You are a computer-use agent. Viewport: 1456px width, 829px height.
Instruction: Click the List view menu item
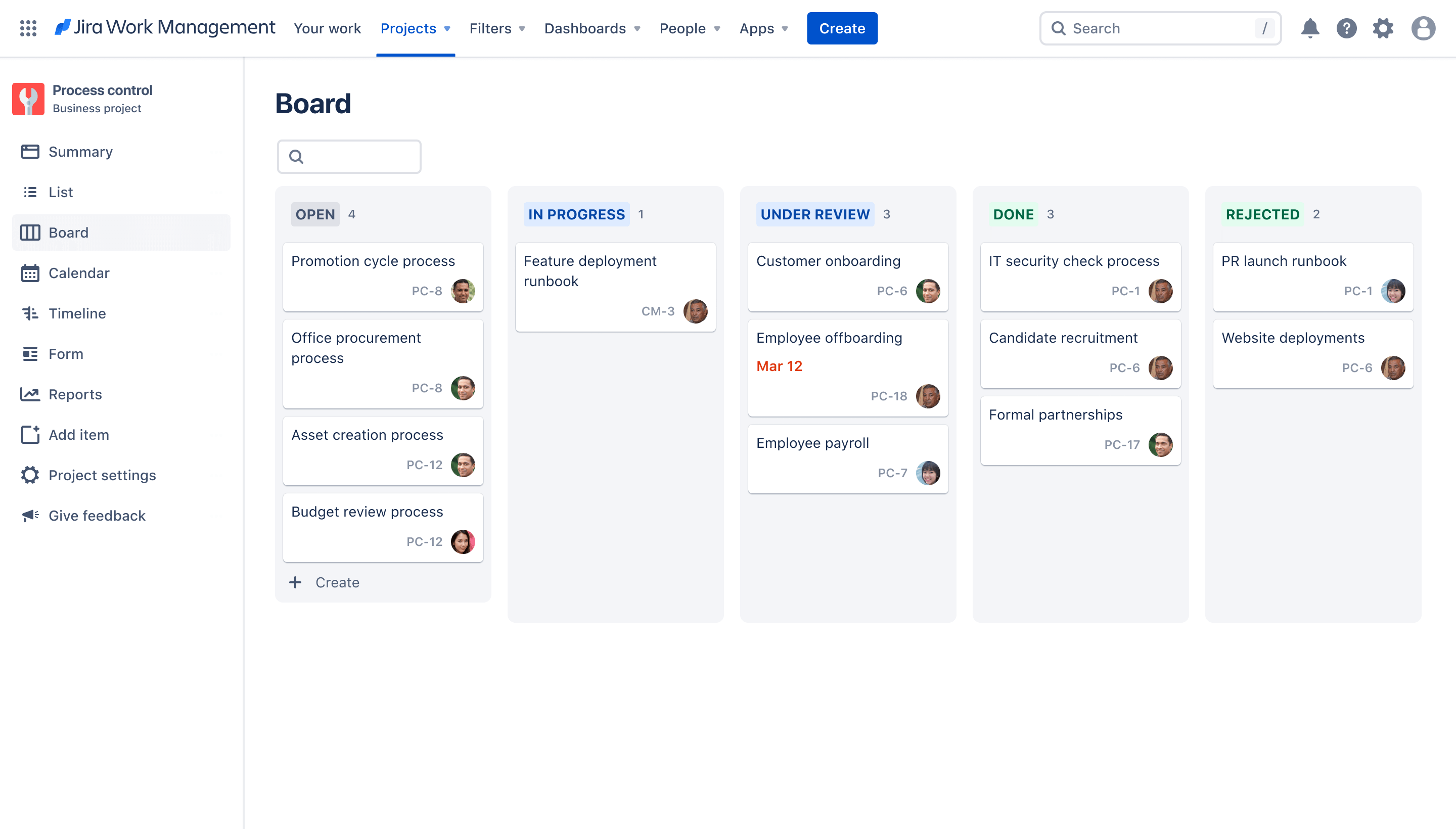[61, 191]
